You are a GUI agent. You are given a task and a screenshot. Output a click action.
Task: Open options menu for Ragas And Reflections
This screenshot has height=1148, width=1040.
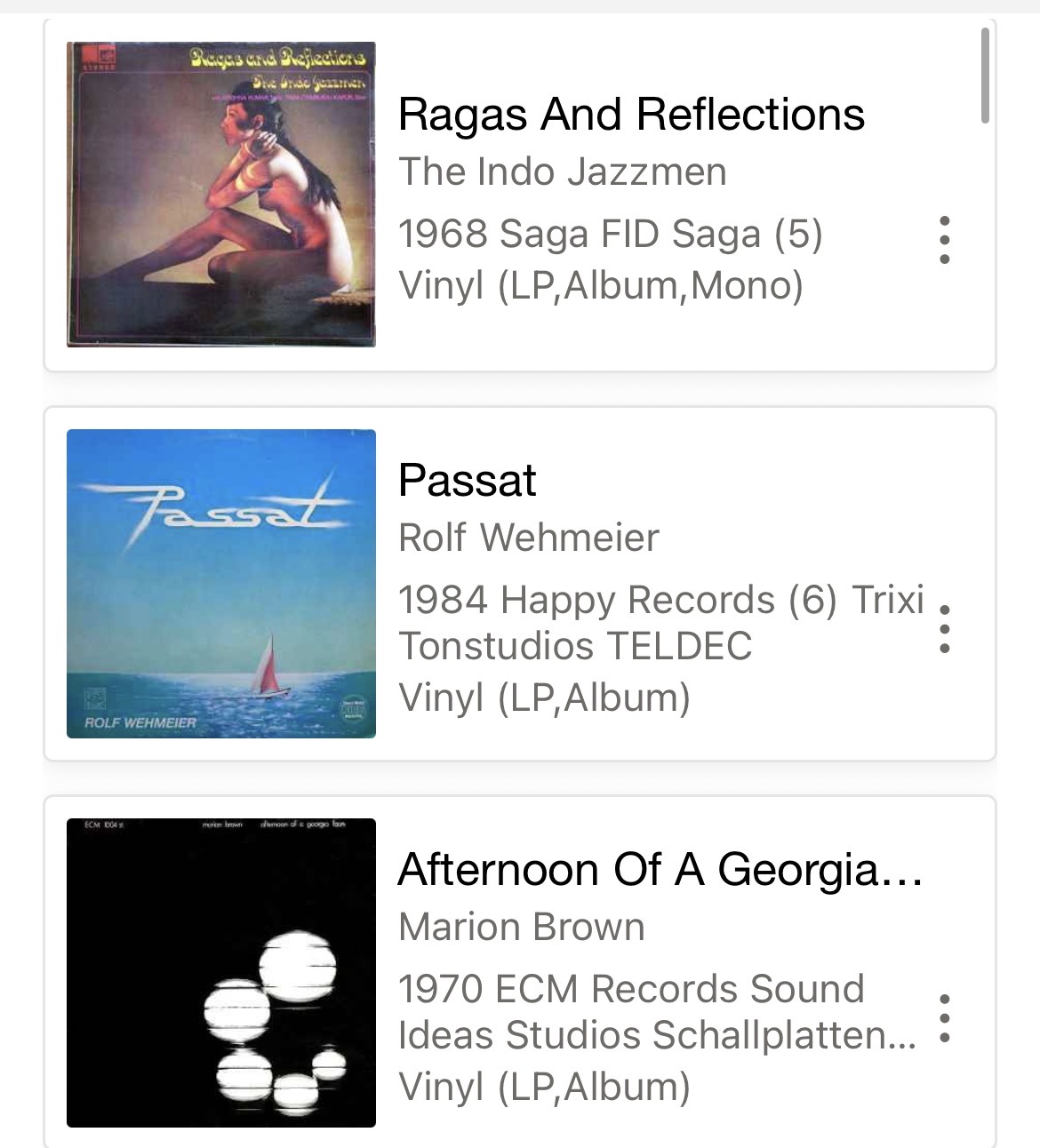(944, 240)
